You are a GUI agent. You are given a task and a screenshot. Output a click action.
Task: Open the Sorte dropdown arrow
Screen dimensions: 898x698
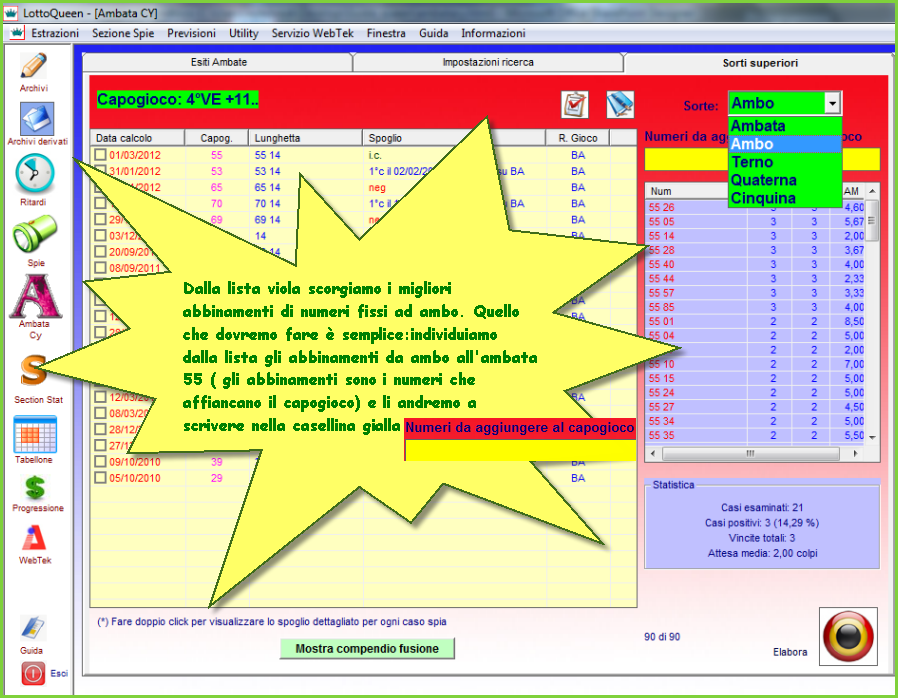(x=832, y=104)
